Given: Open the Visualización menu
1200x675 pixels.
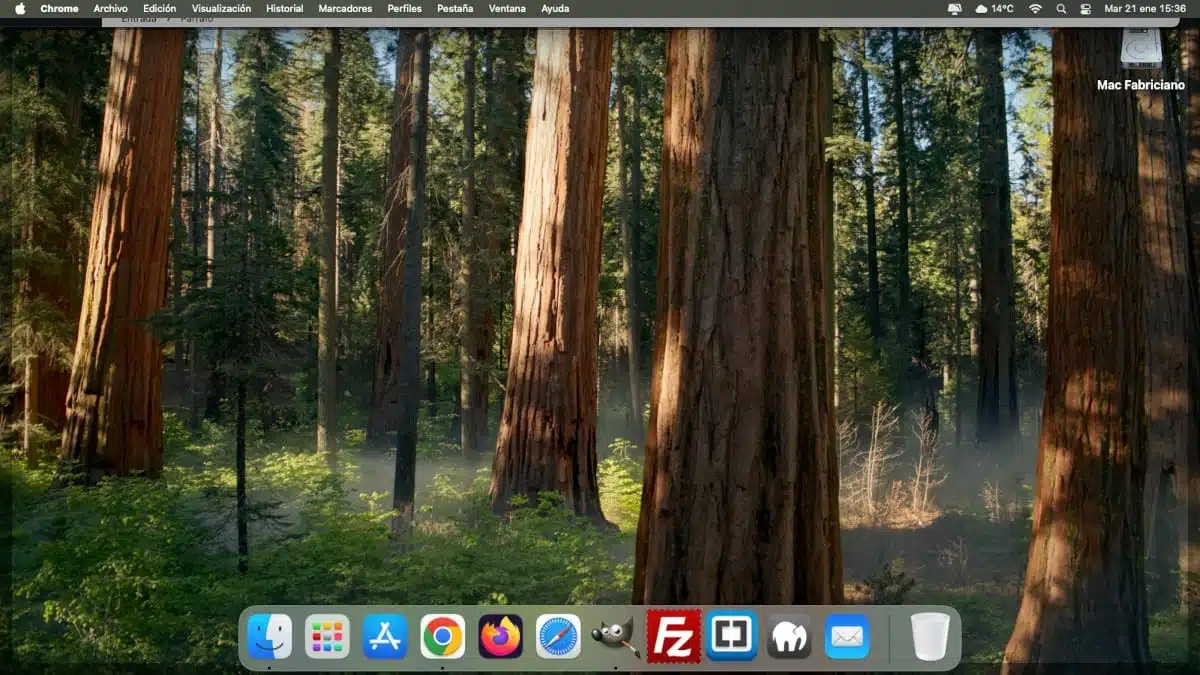Looking at the screenshot, I should [221, 8].
